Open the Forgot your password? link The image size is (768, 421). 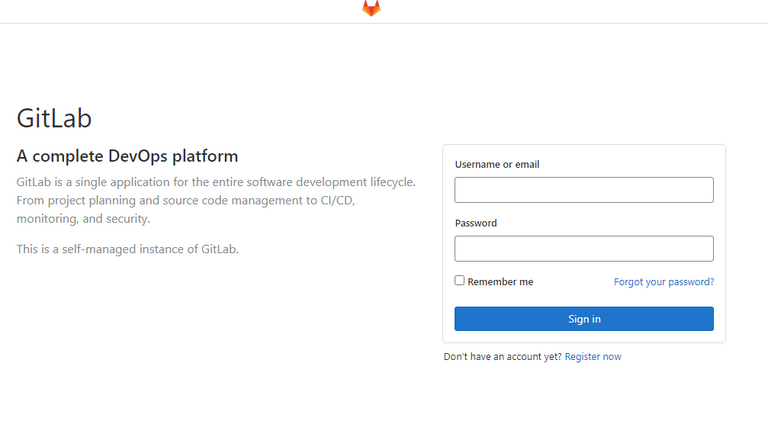pyautogui.click(x=664, y=282)
